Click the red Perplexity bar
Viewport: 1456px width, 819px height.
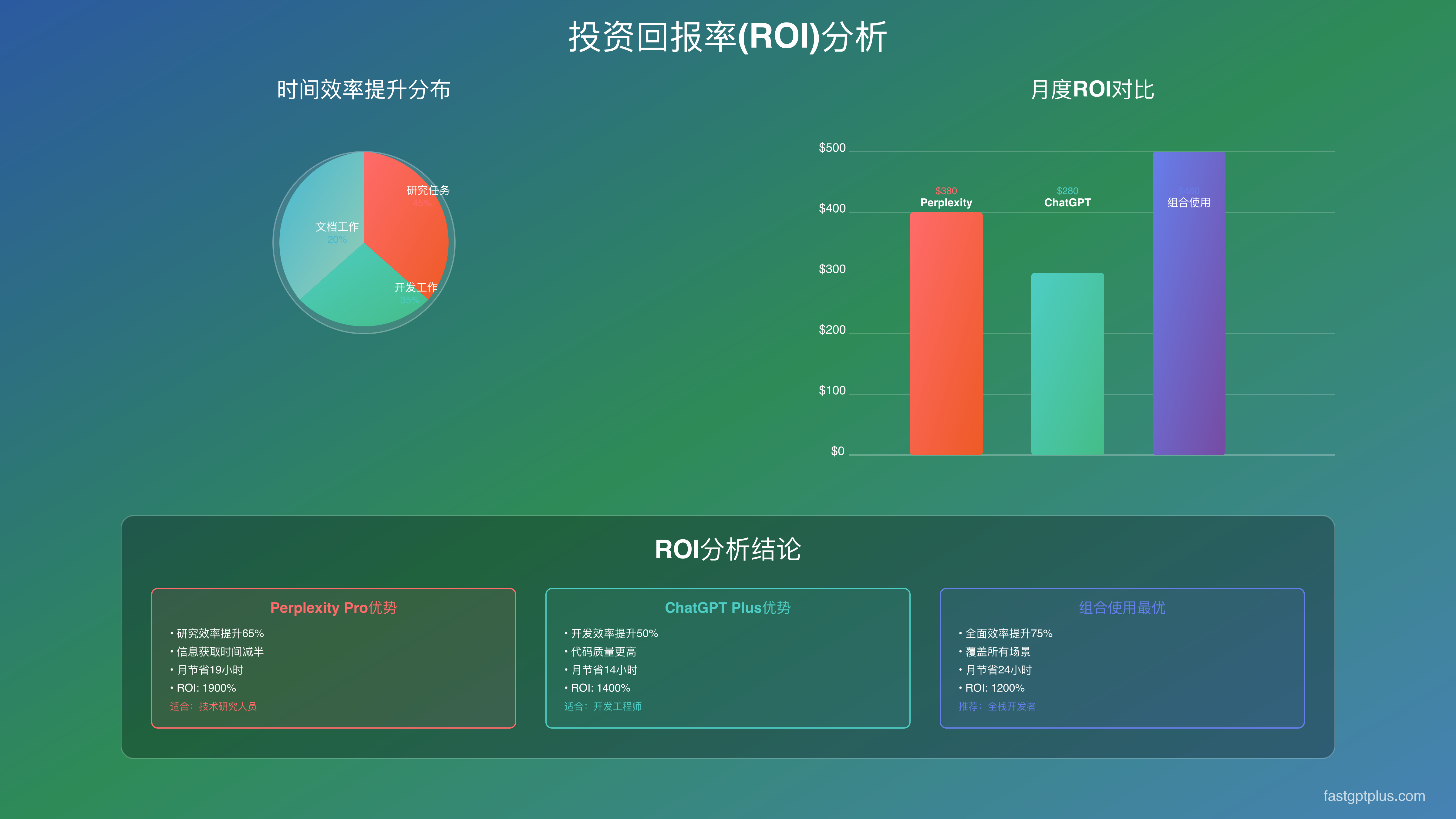pos(946,333)
